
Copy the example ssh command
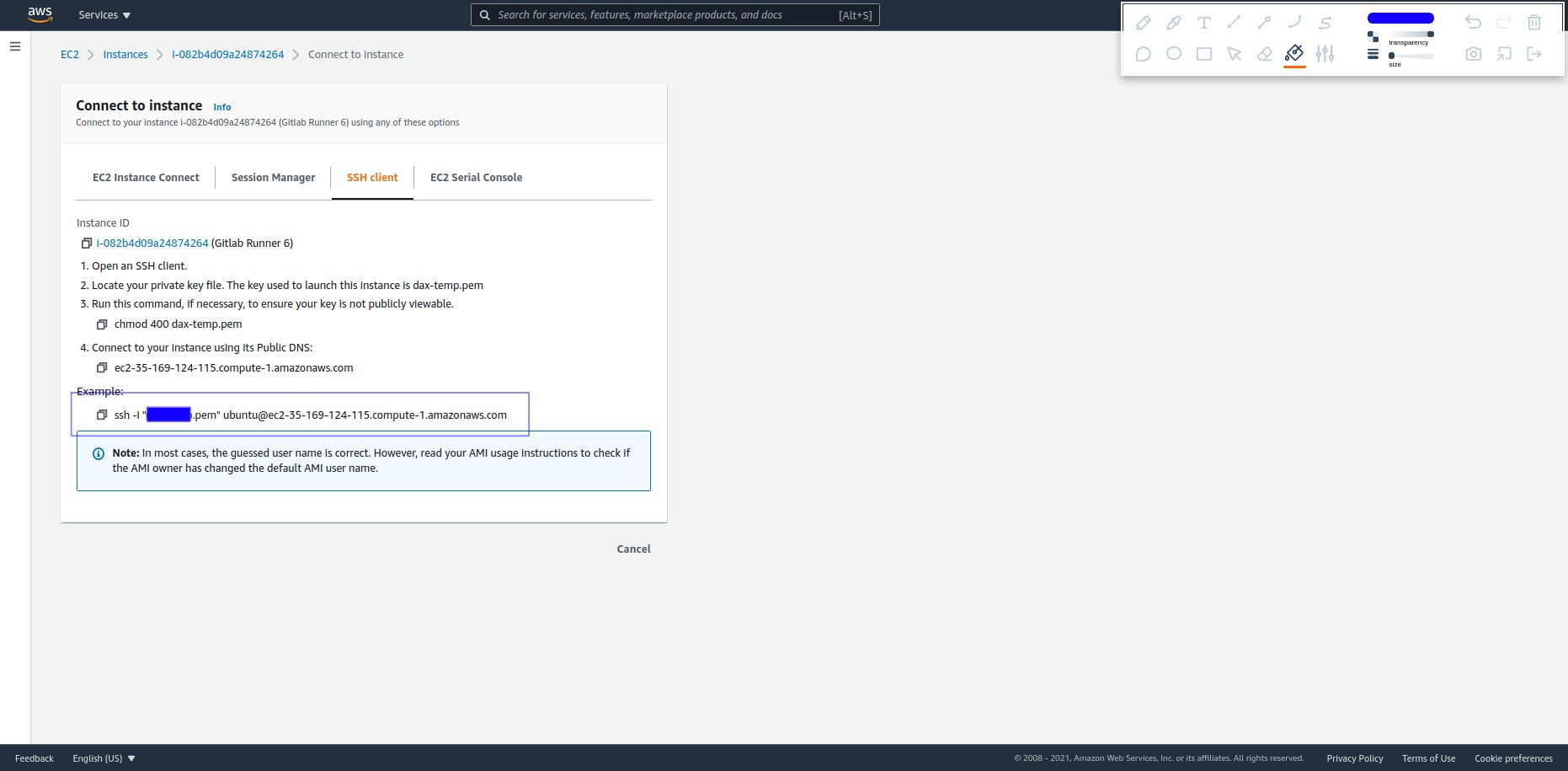102,415
